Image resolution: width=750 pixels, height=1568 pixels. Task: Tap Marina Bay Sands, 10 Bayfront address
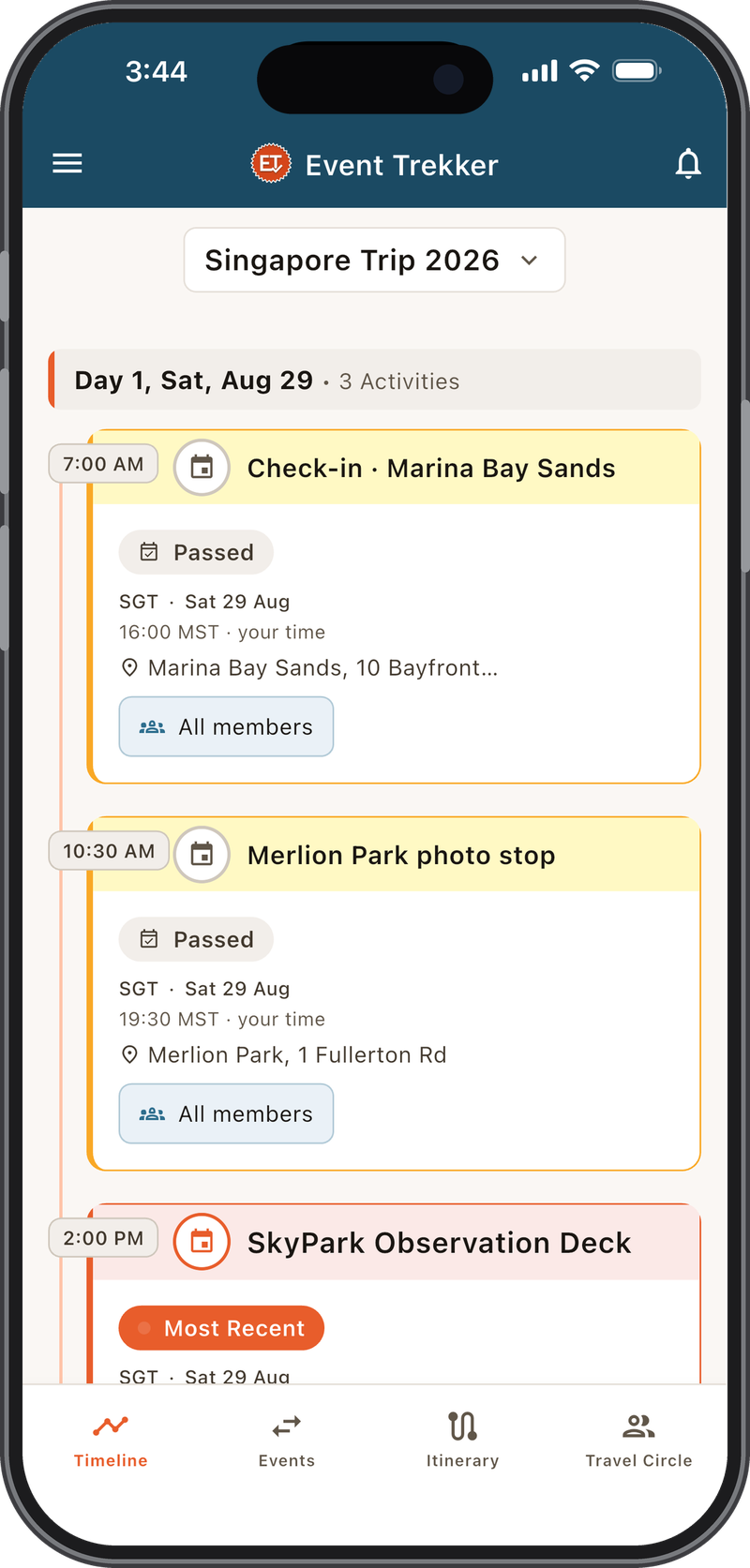tap(323, 667)
